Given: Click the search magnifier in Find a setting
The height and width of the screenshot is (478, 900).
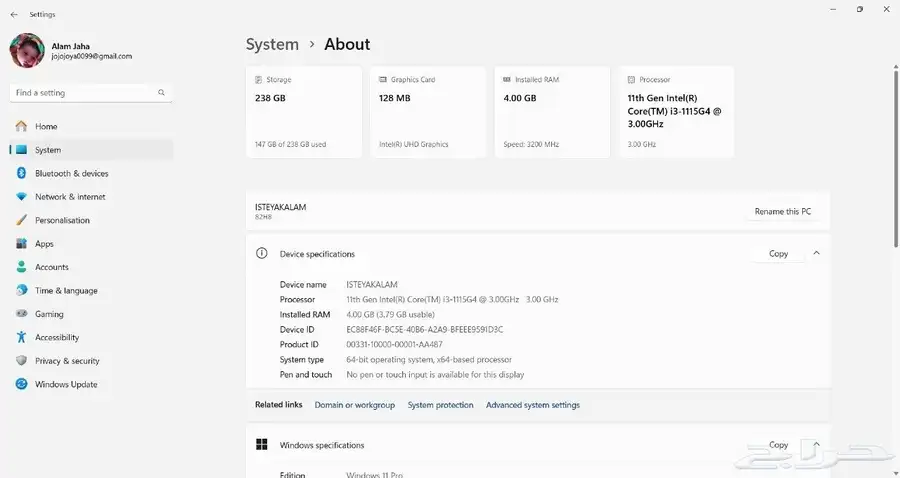Looking at the screenshot, I should (161, 92).
